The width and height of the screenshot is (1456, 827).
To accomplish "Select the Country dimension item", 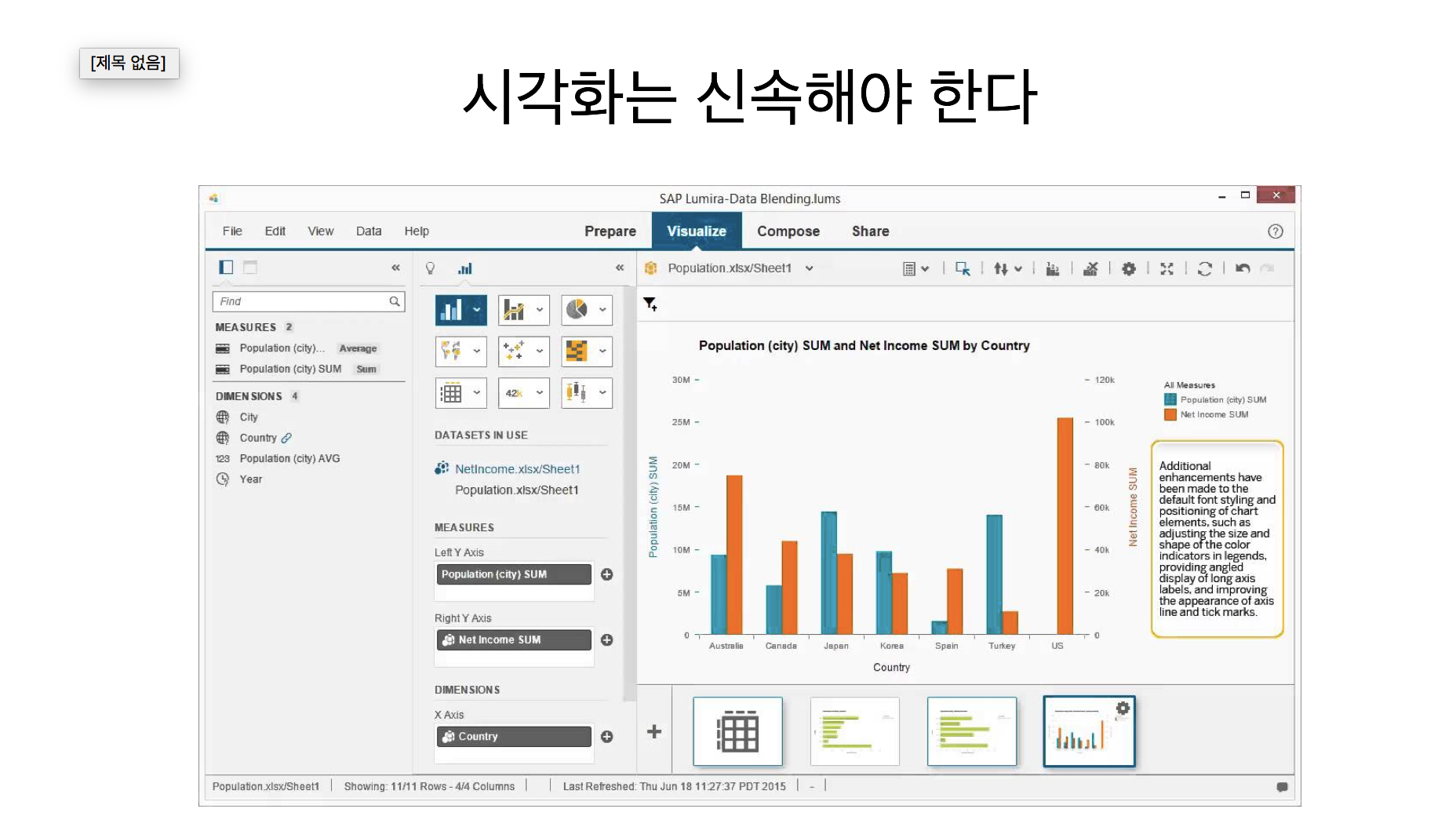I will coord(258,438).
